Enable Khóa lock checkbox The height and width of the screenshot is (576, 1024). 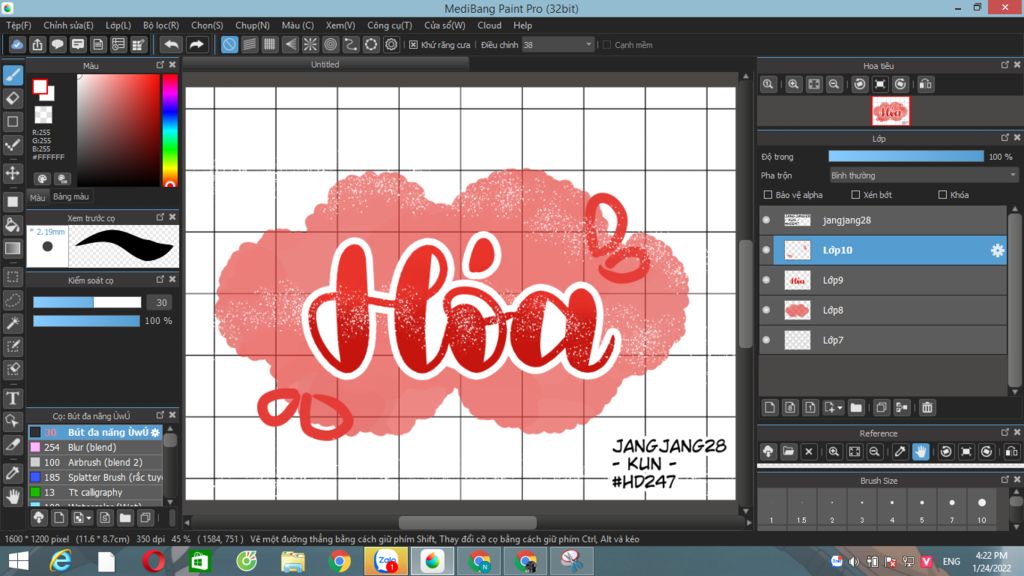[x=942, y=195]
